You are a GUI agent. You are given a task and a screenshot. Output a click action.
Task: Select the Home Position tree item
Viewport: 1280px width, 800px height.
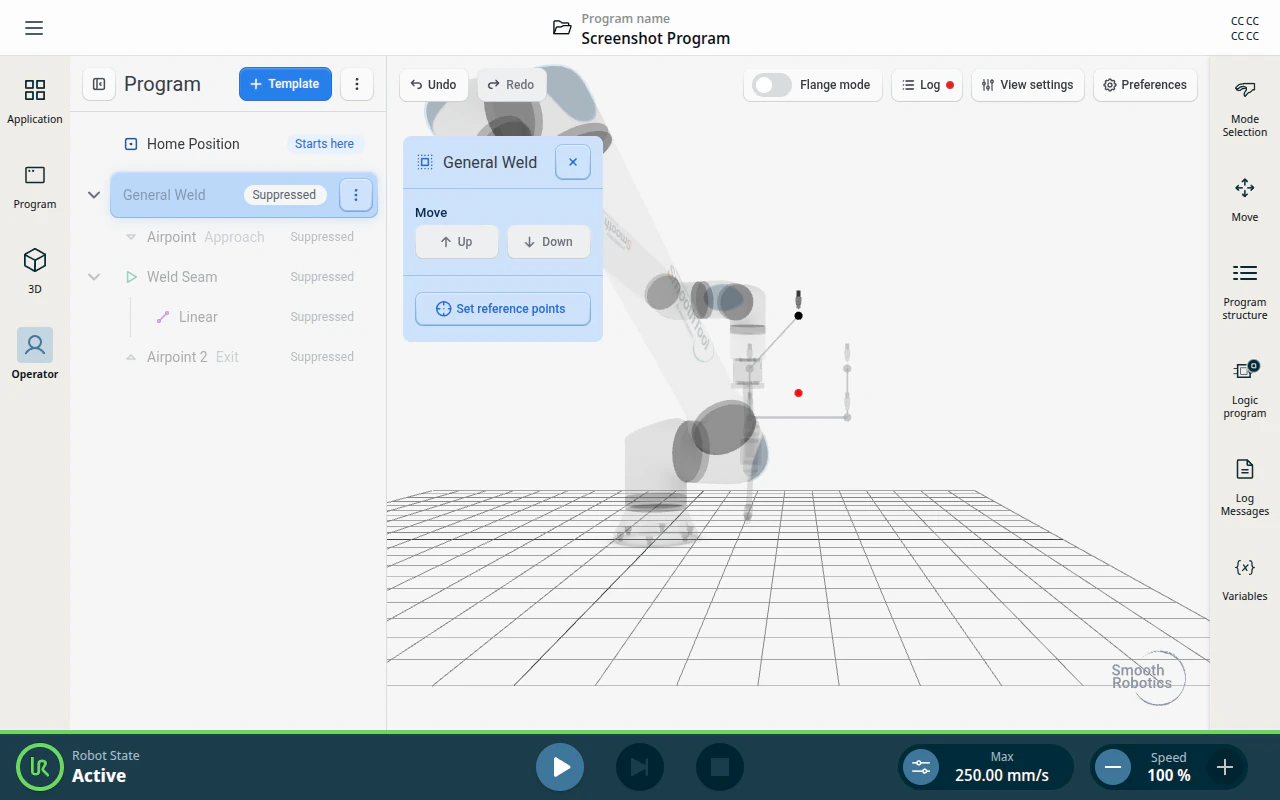pyautogui.click(x=244, y=144)
